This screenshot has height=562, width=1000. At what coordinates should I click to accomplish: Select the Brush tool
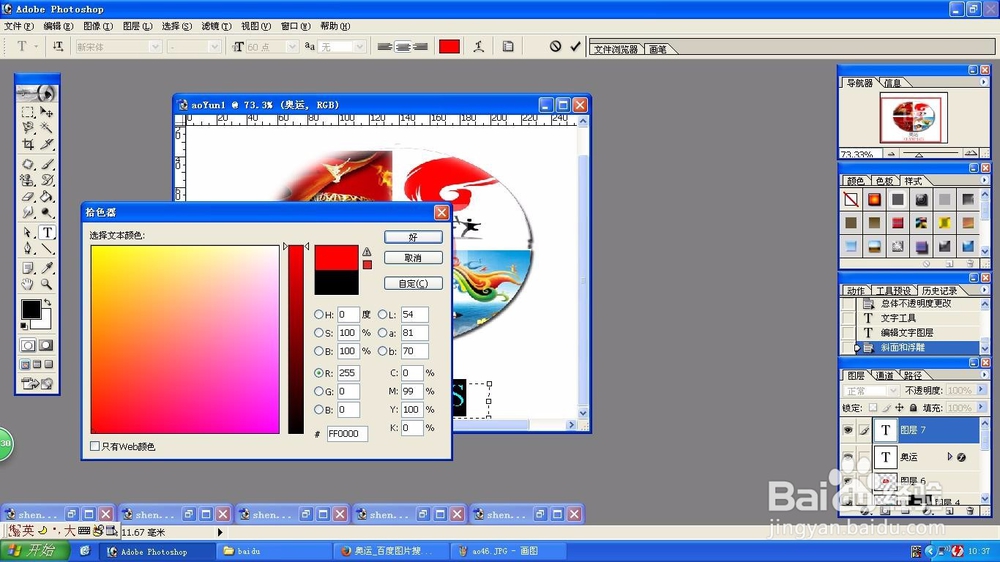(x=47, y=164)
